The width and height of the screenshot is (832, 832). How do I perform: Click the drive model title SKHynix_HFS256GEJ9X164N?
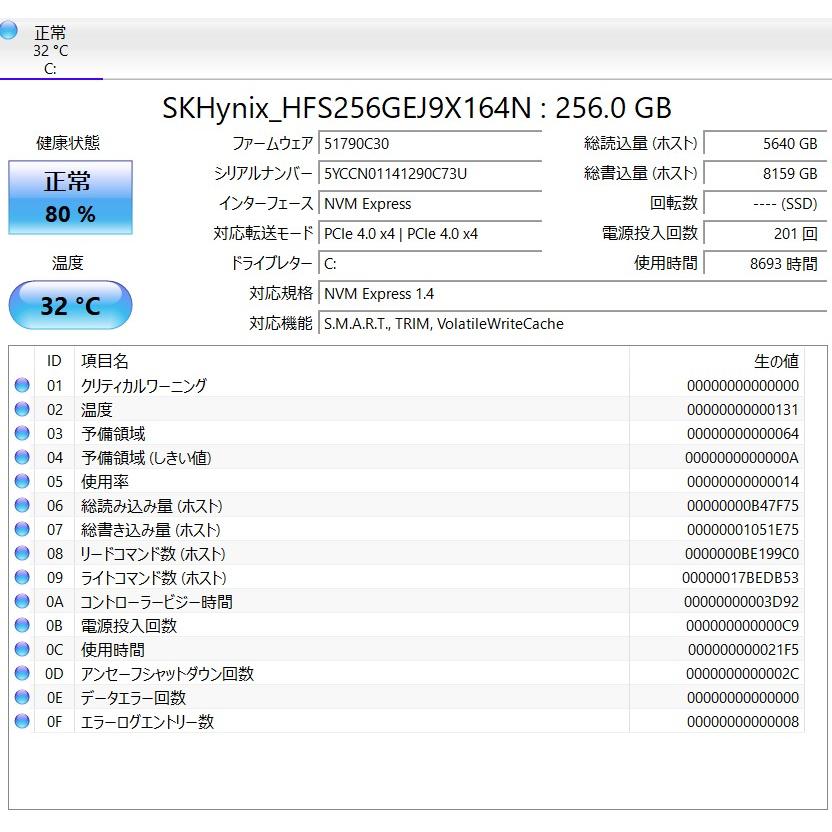pos(346,108)
